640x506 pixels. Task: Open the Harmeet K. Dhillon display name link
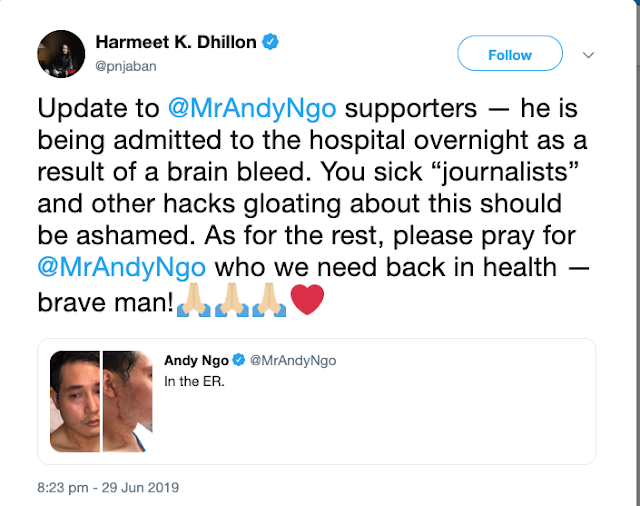click(176, 42)
